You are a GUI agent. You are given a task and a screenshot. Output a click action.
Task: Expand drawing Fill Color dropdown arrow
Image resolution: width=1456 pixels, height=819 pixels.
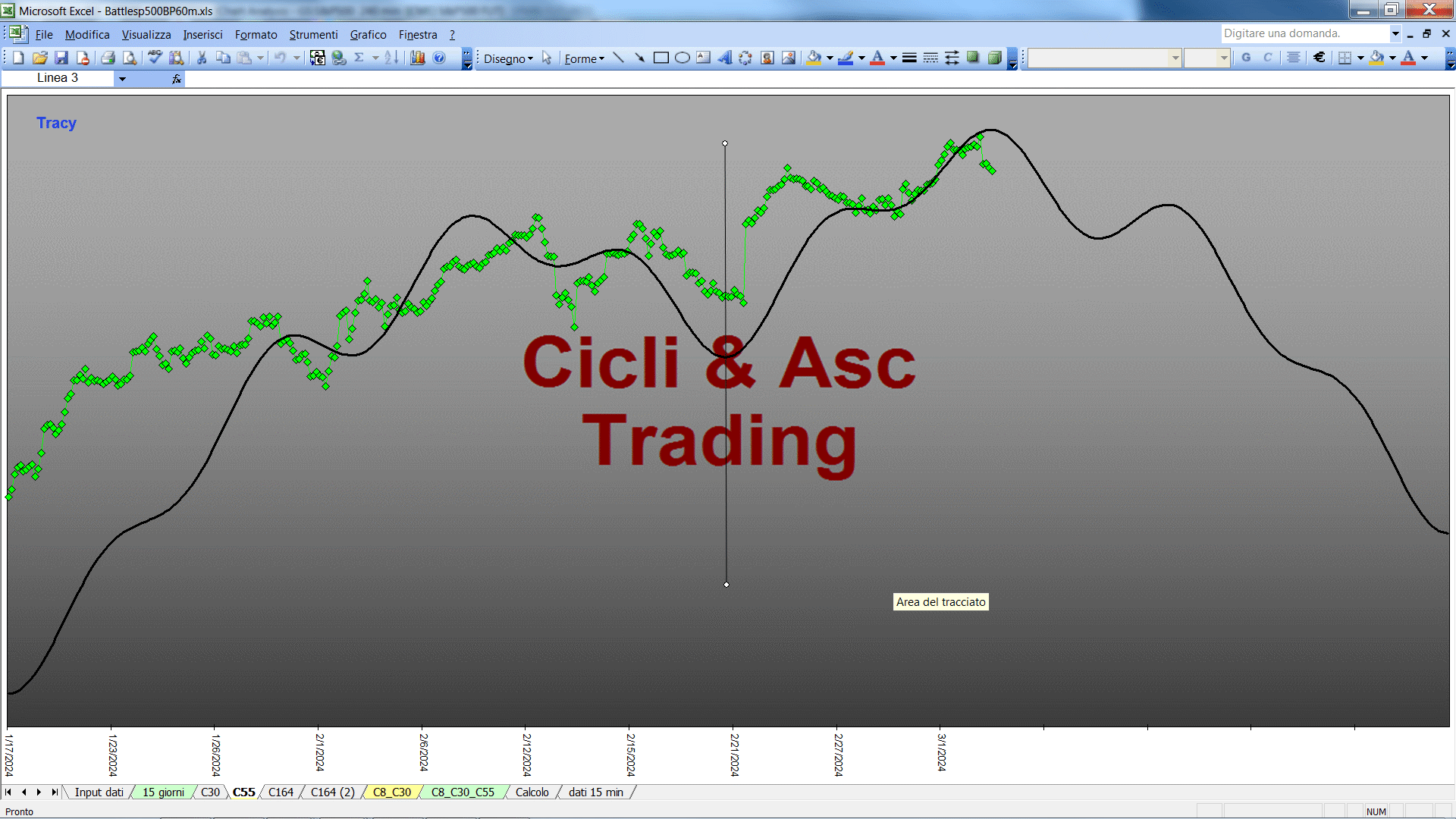tap(830, 58)
